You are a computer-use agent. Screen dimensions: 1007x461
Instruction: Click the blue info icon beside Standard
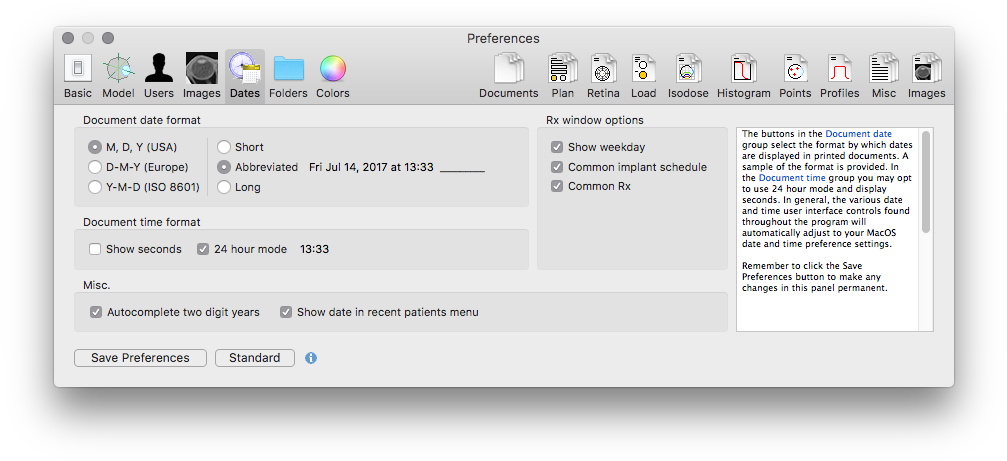[x=311, y=358]
